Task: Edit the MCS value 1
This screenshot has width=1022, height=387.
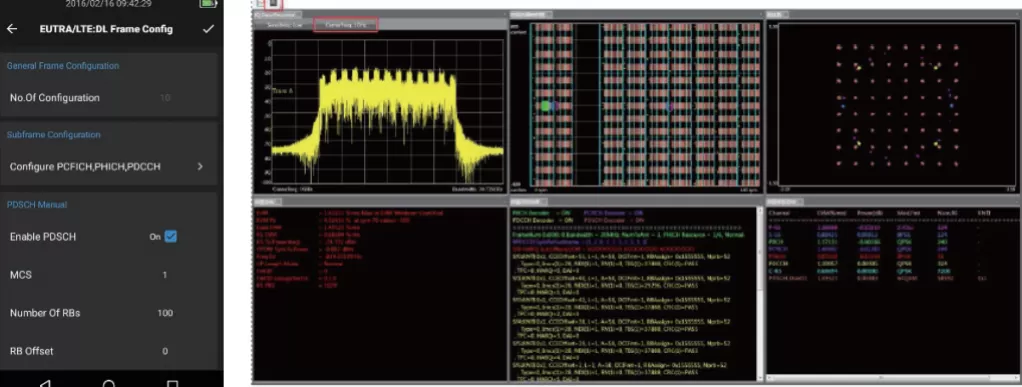Action: (x=164, y=275)
